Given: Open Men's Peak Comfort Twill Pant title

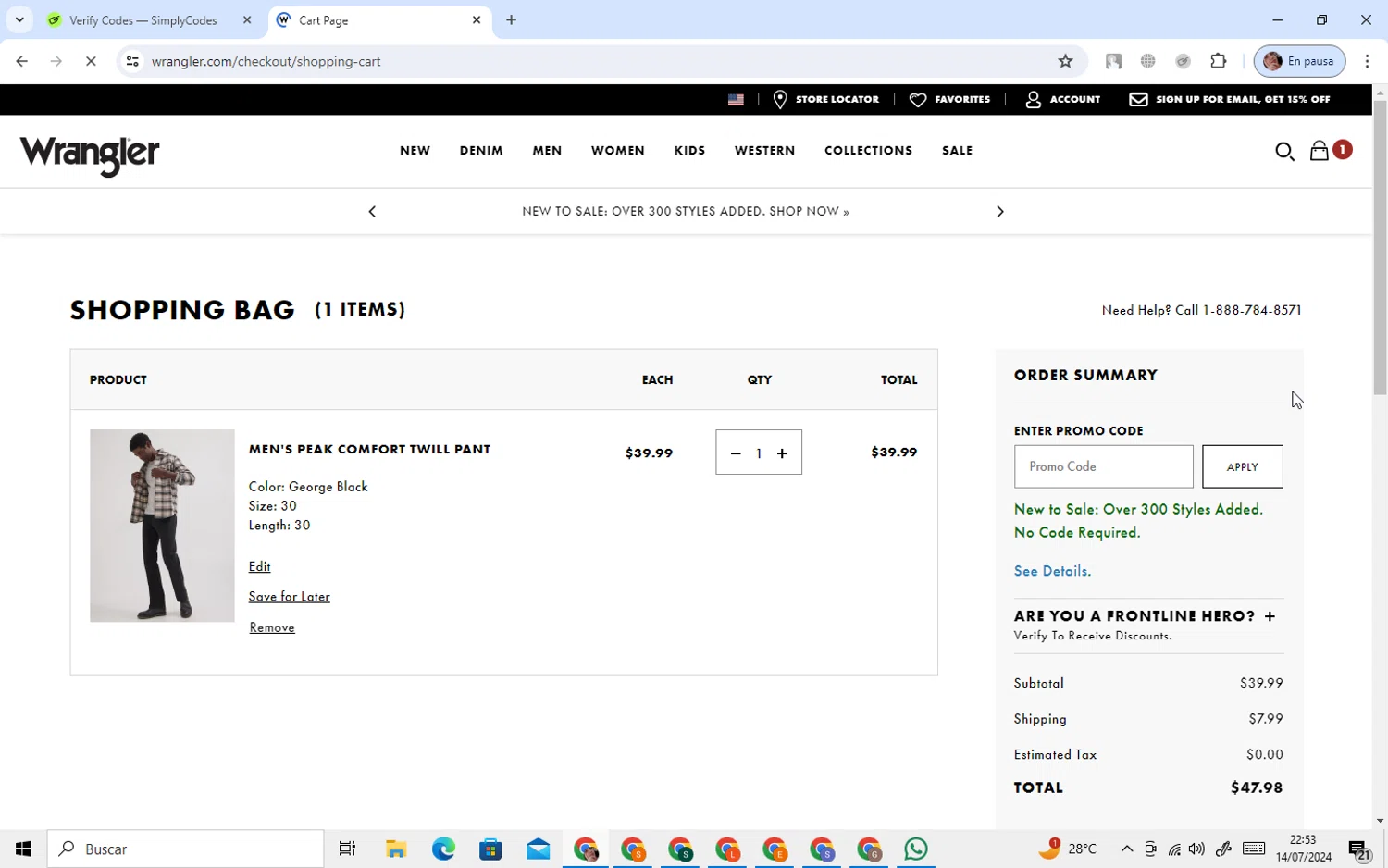Looking at the screenshot, I should (x=369, y=450).
